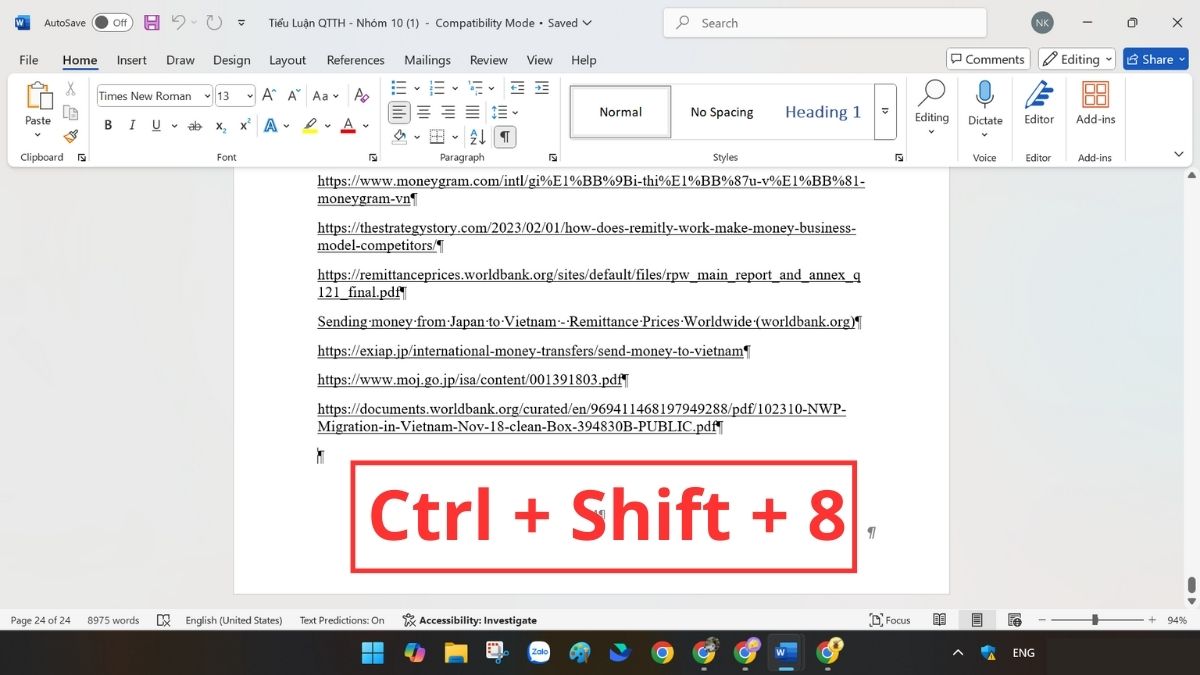Viewport: 1200px width, 675px height.
Task: Apply Text Effects glowing A icon
Action: pos(271,126)
